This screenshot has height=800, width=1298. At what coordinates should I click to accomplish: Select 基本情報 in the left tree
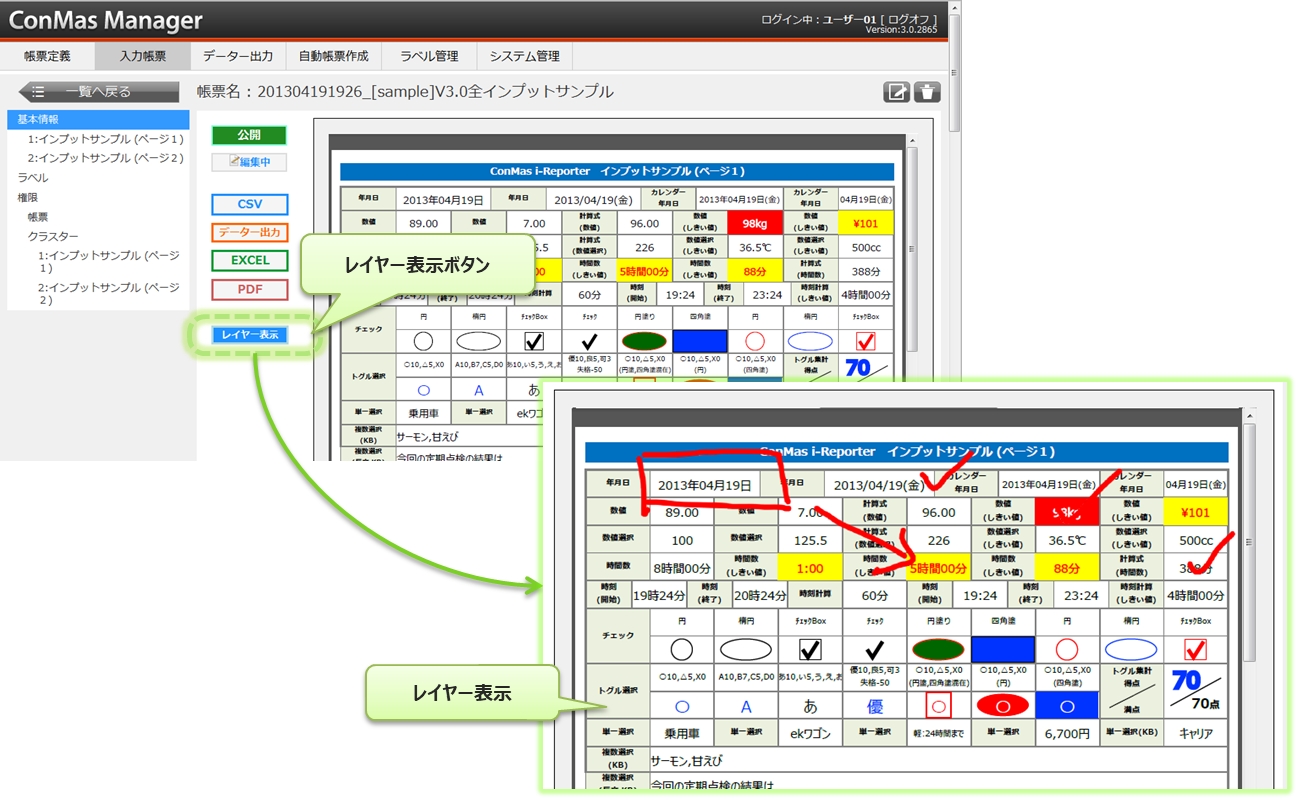click(x=98, y=120)
